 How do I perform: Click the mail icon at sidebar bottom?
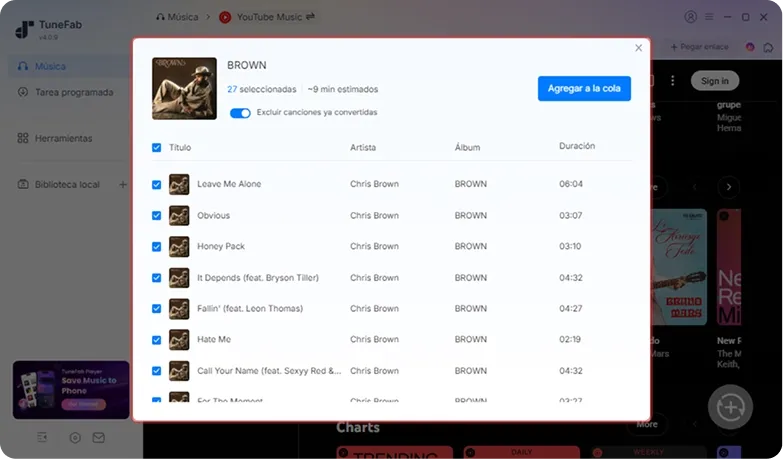click(98, 438)
